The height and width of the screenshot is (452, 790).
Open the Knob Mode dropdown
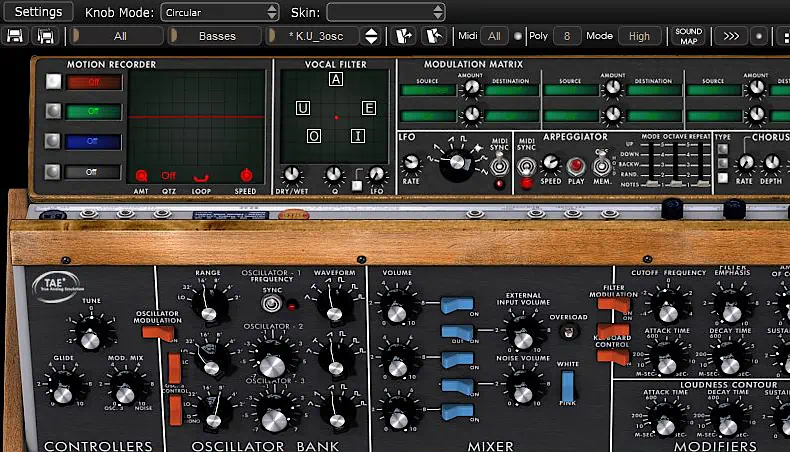[220, 12]
